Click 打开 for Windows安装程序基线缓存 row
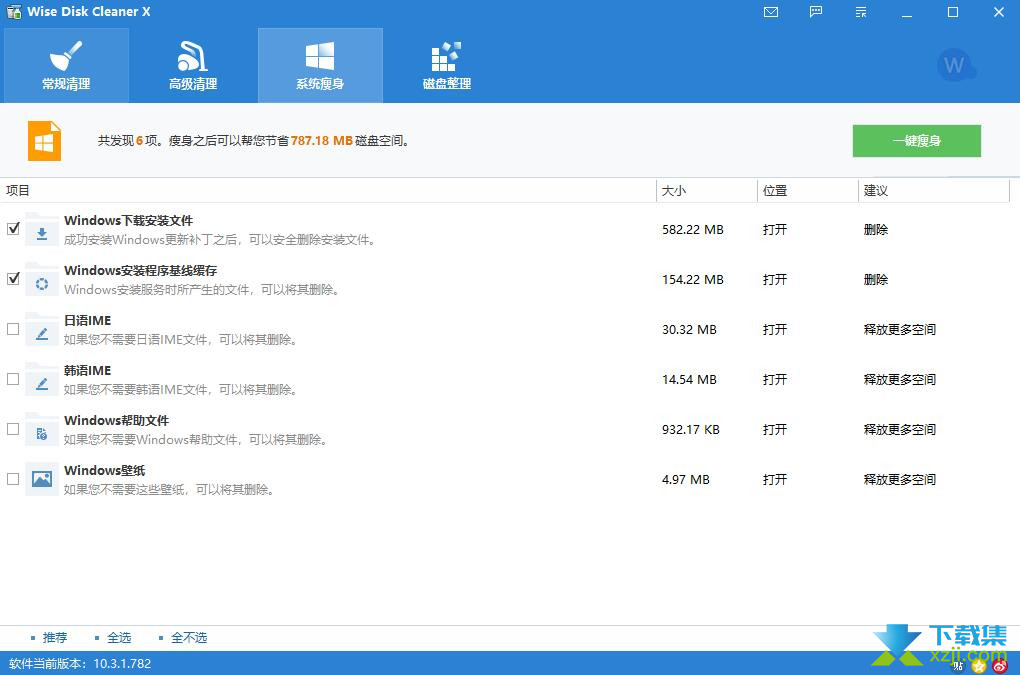The height and width of the screenshot is (675, 1020). (775, 280)
